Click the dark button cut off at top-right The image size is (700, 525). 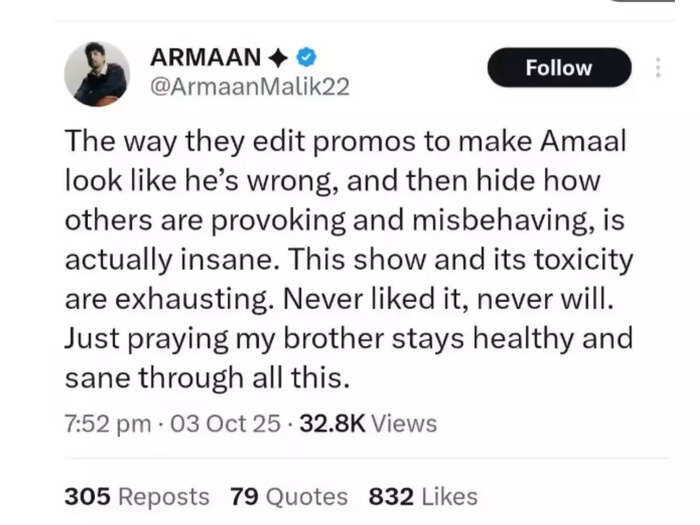(x=642, y=1)
